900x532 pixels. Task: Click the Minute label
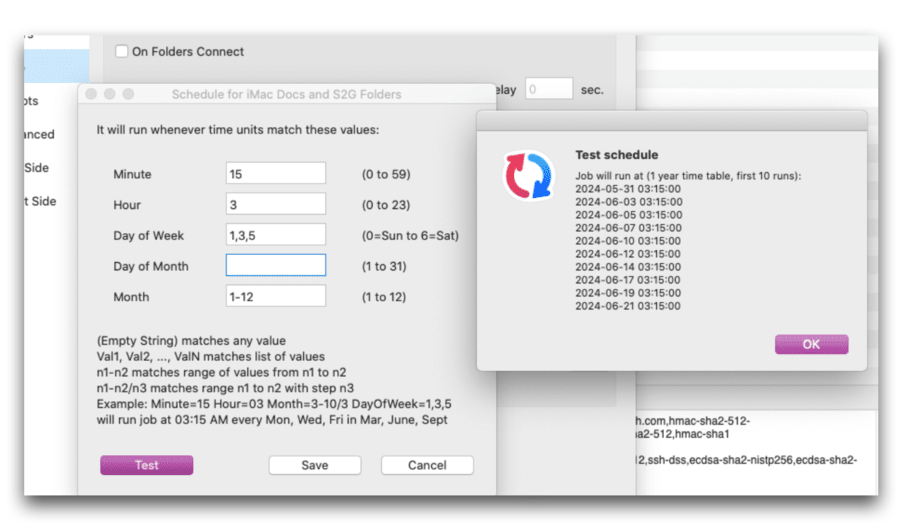click(132, 174)
